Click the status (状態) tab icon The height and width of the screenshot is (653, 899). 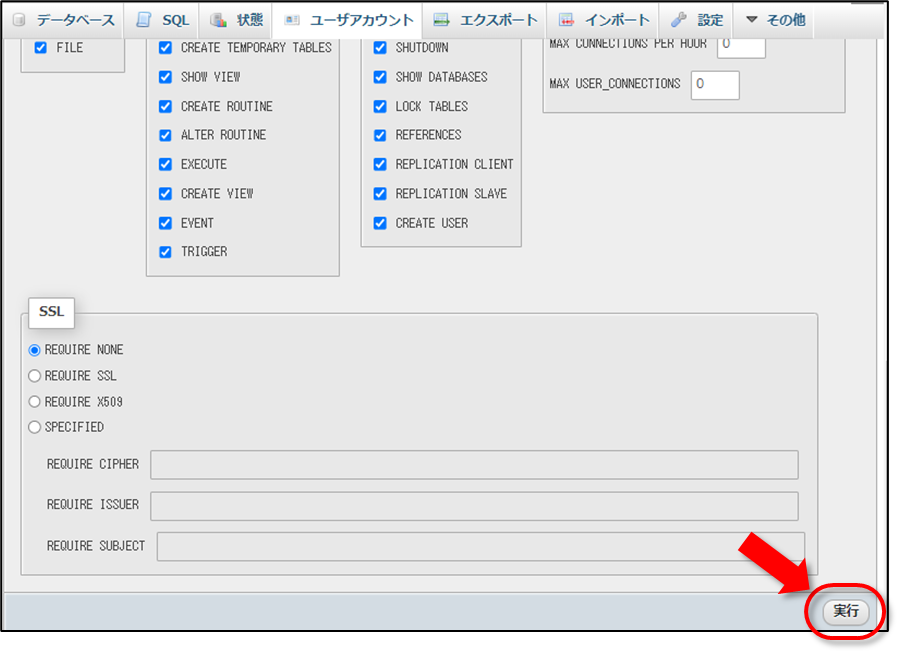[x=218, y=20]
